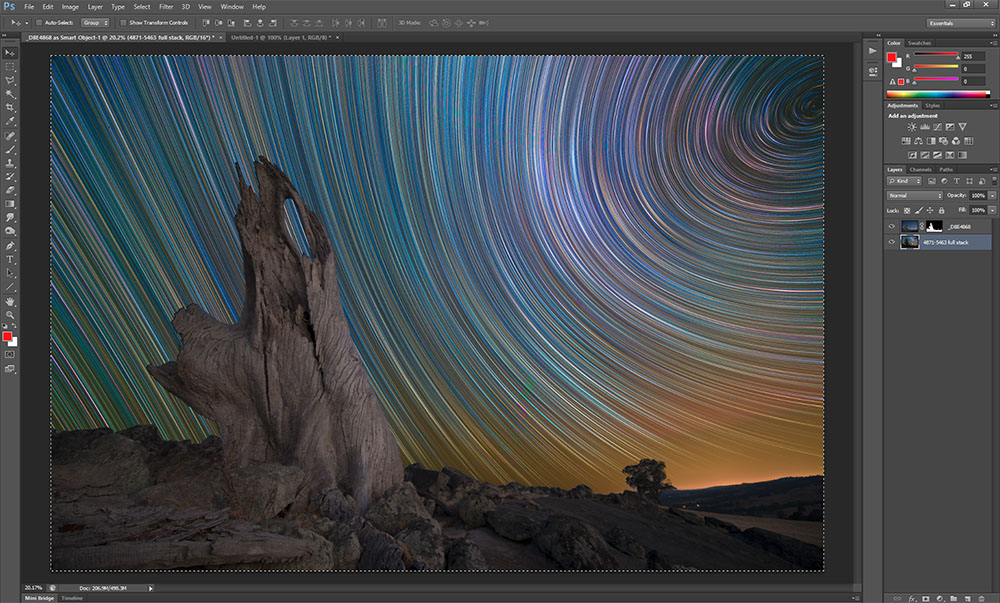
Task: Select the Eyedropper tool
Action: [x=10, y=121]
